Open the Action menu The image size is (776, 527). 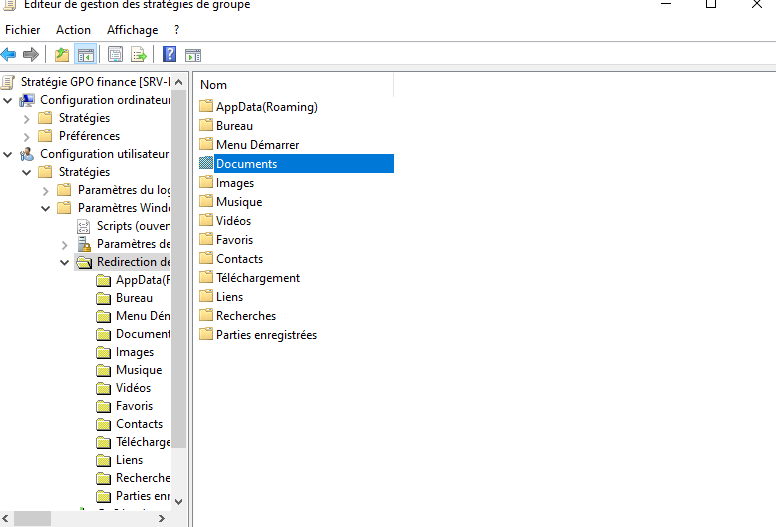(x=73, y=30)
